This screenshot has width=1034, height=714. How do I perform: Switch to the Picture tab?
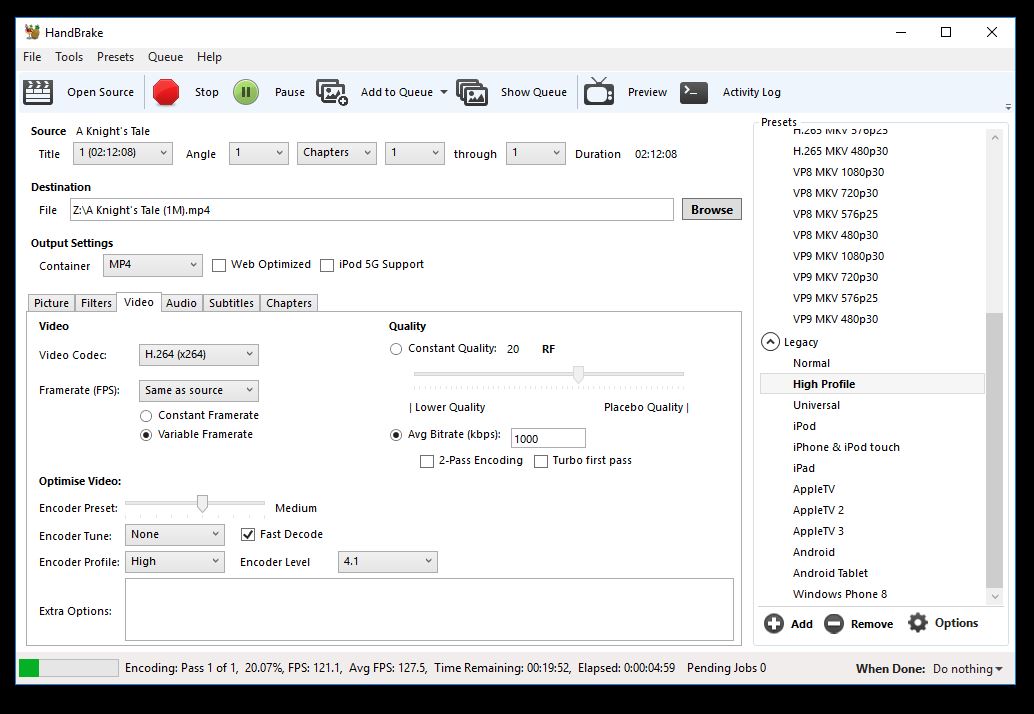click(x=51, y=303)
